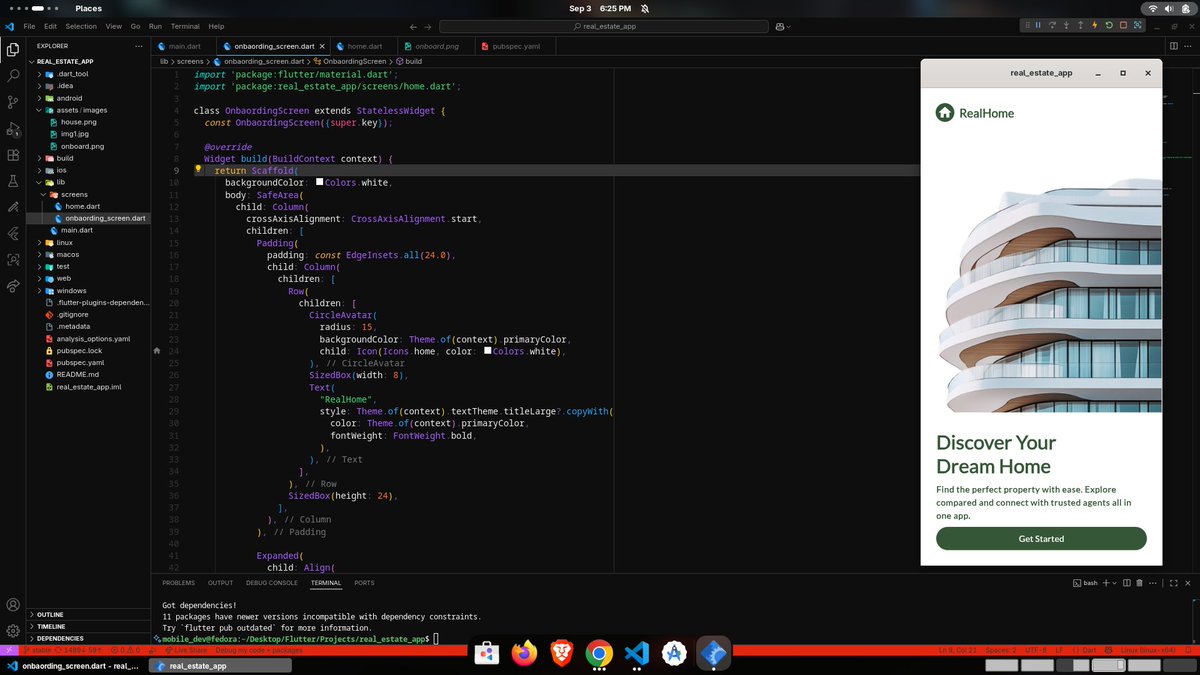Open the Testing flask icon view
The image size is (1200, 675).
pyautogui.click(x=13, y=181)
